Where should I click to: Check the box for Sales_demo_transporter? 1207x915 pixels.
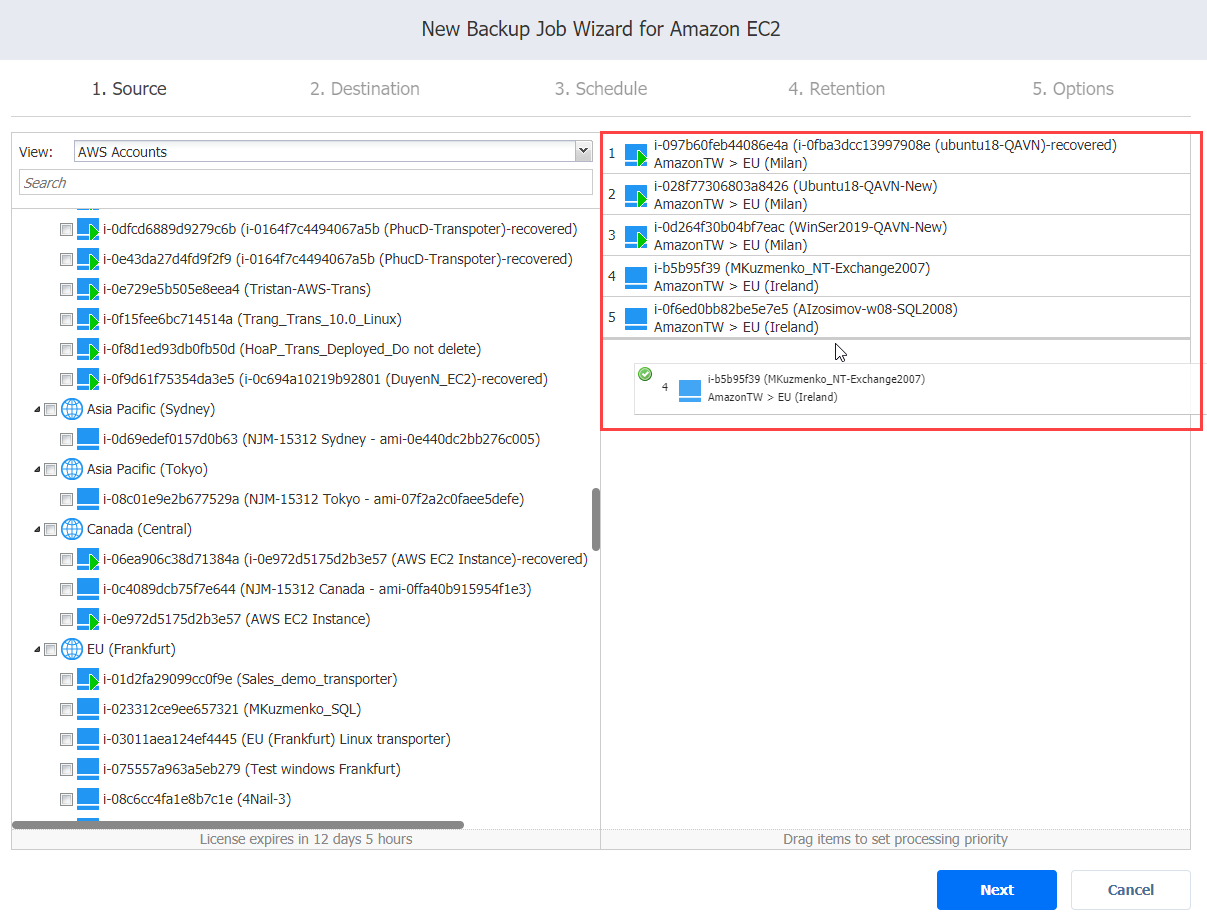pyautogui.click(x=66, y=680)
